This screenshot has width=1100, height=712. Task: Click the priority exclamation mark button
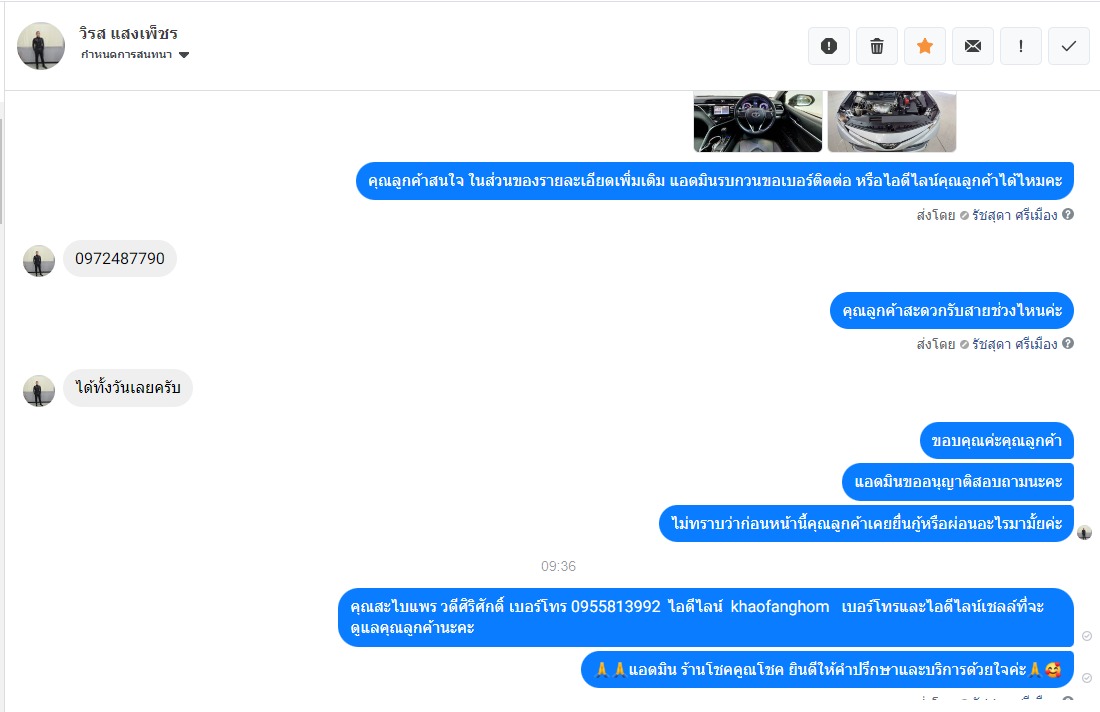point(1021,46)
